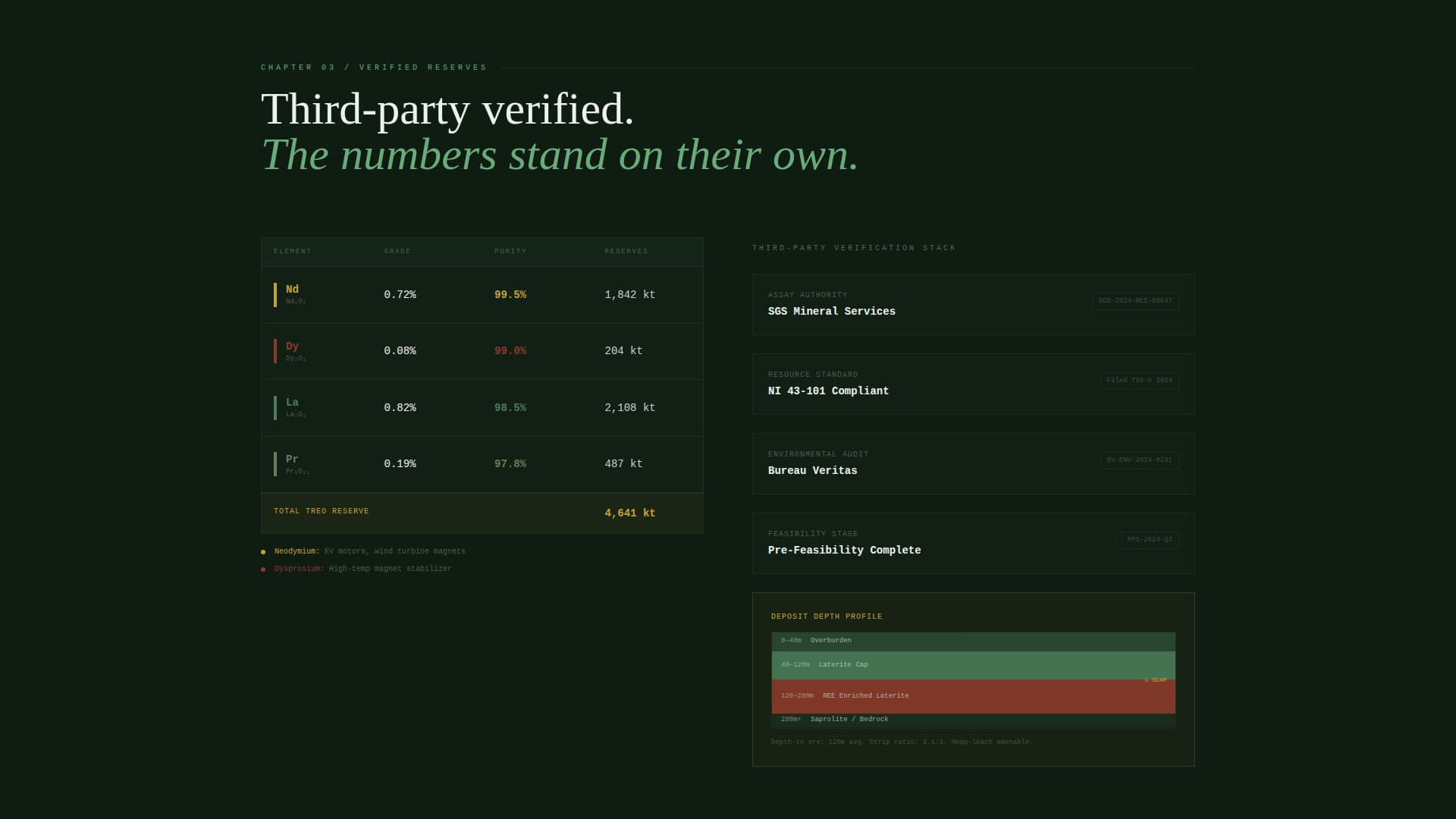Click the Nd element symbol in table

tap(292, 290)
